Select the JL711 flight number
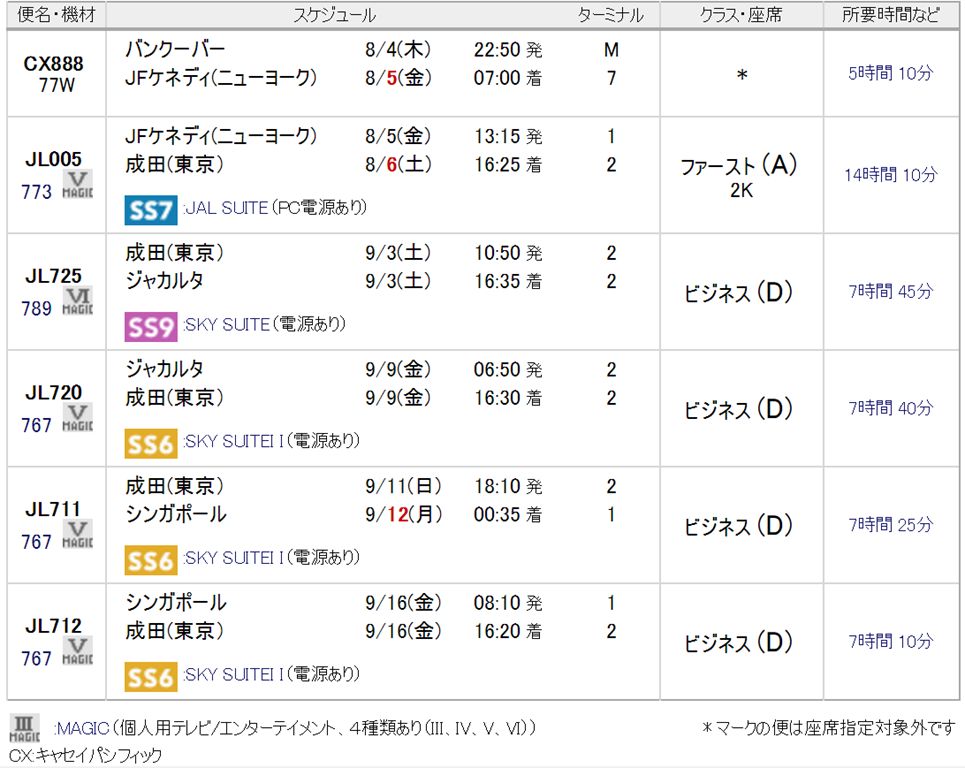 click(x=54, y=509)
